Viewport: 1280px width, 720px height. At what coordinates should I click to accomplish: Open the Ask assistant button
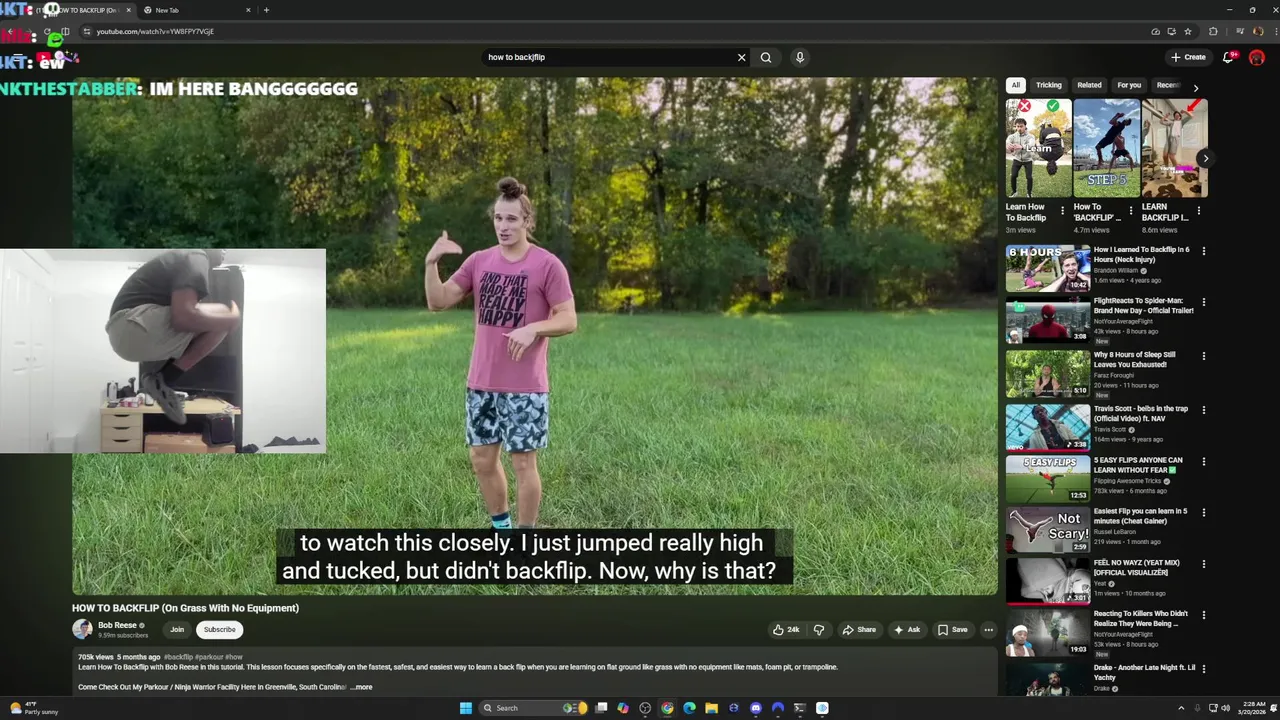click(x=907, y=630)
